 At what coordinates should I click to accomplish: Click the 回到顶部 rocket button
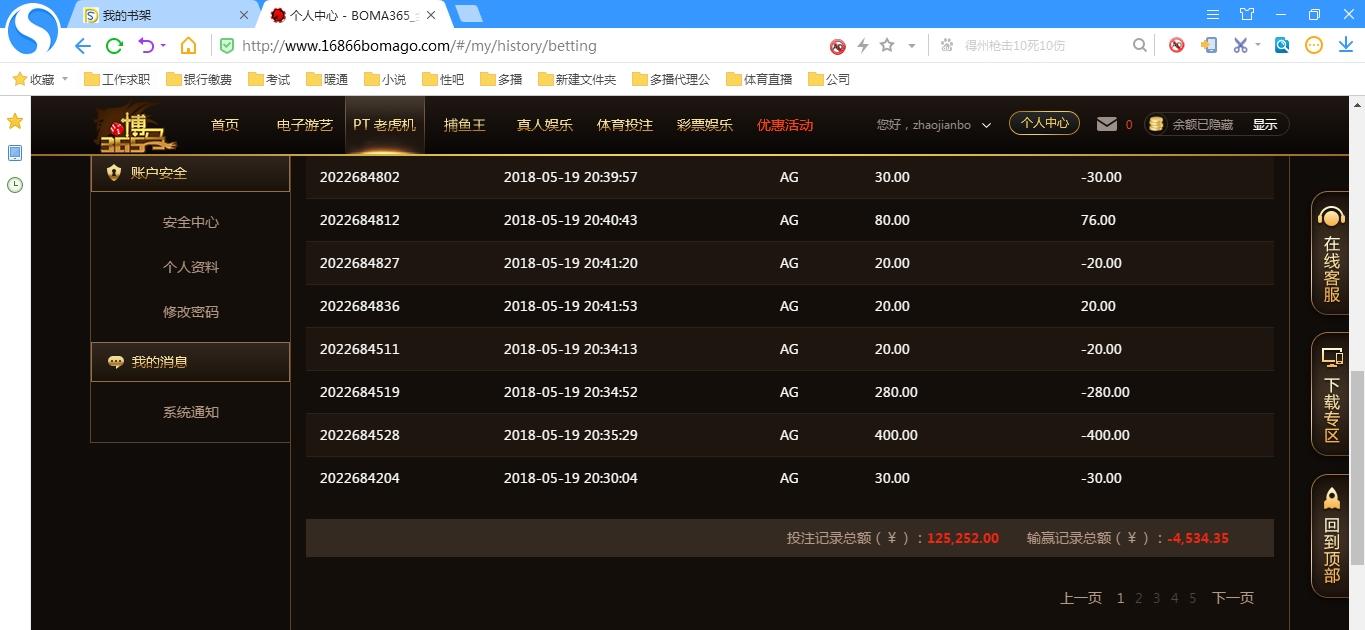(1331, 536)
